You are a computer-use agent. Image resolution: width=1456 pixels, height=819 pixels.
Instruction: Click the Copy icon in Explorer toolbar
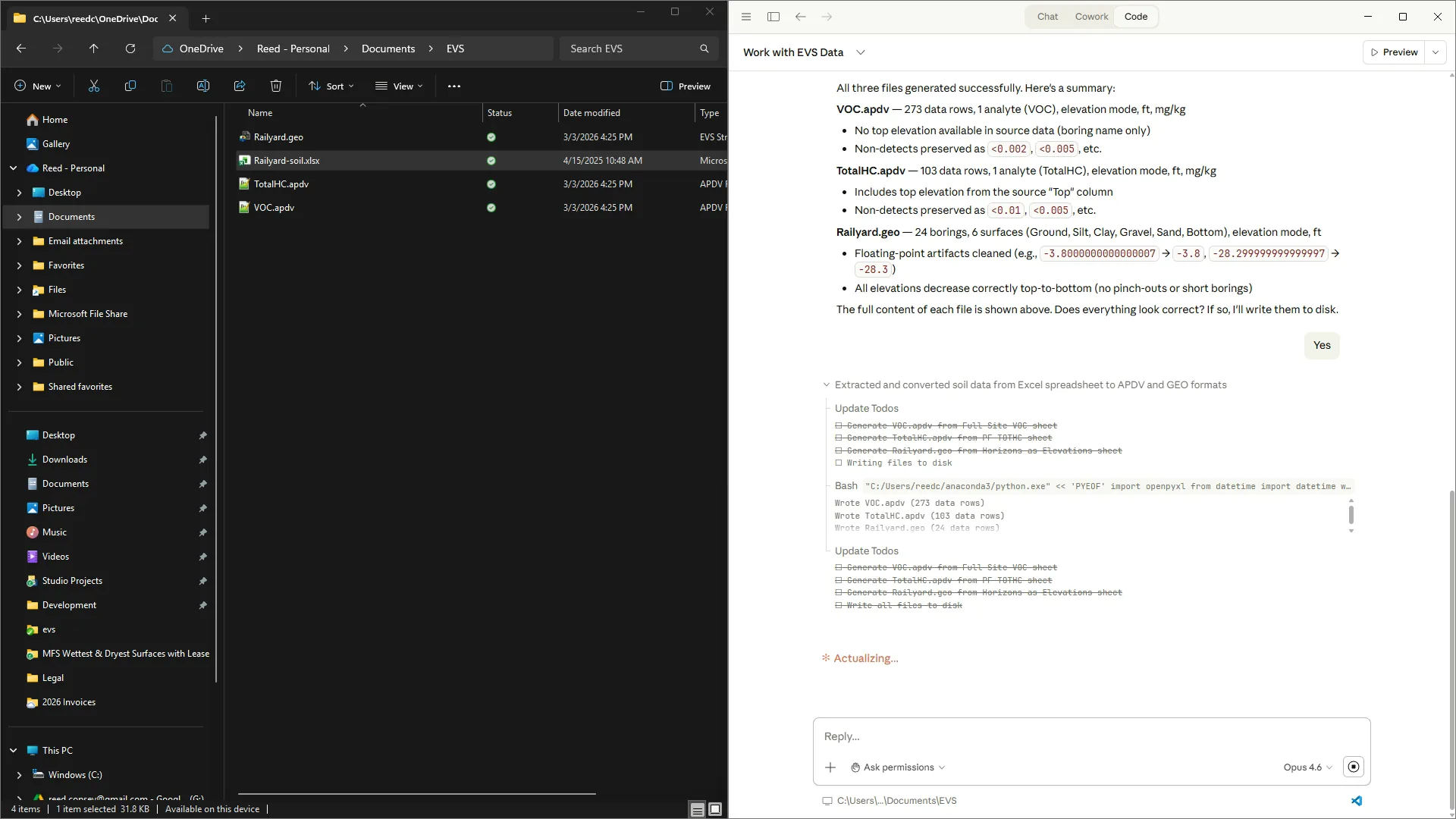tap(130, 86)
